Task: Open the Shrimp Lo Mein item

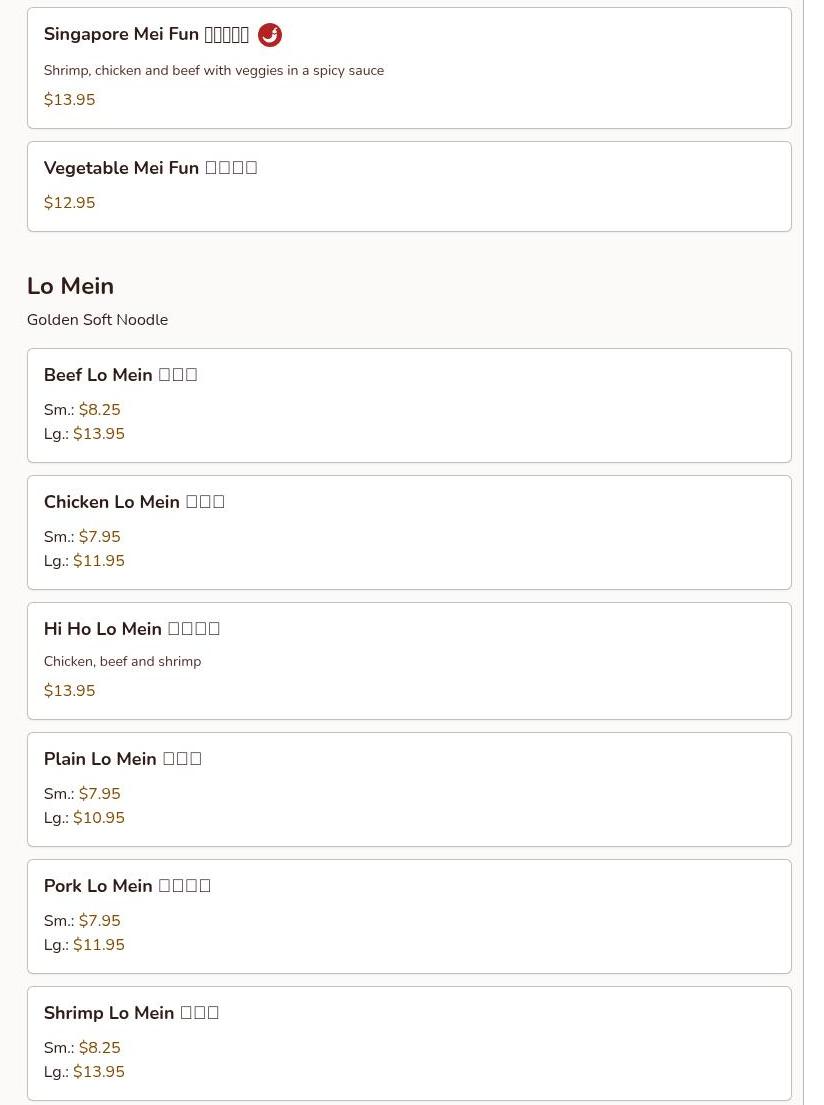Action: [x=109, y=1013]
